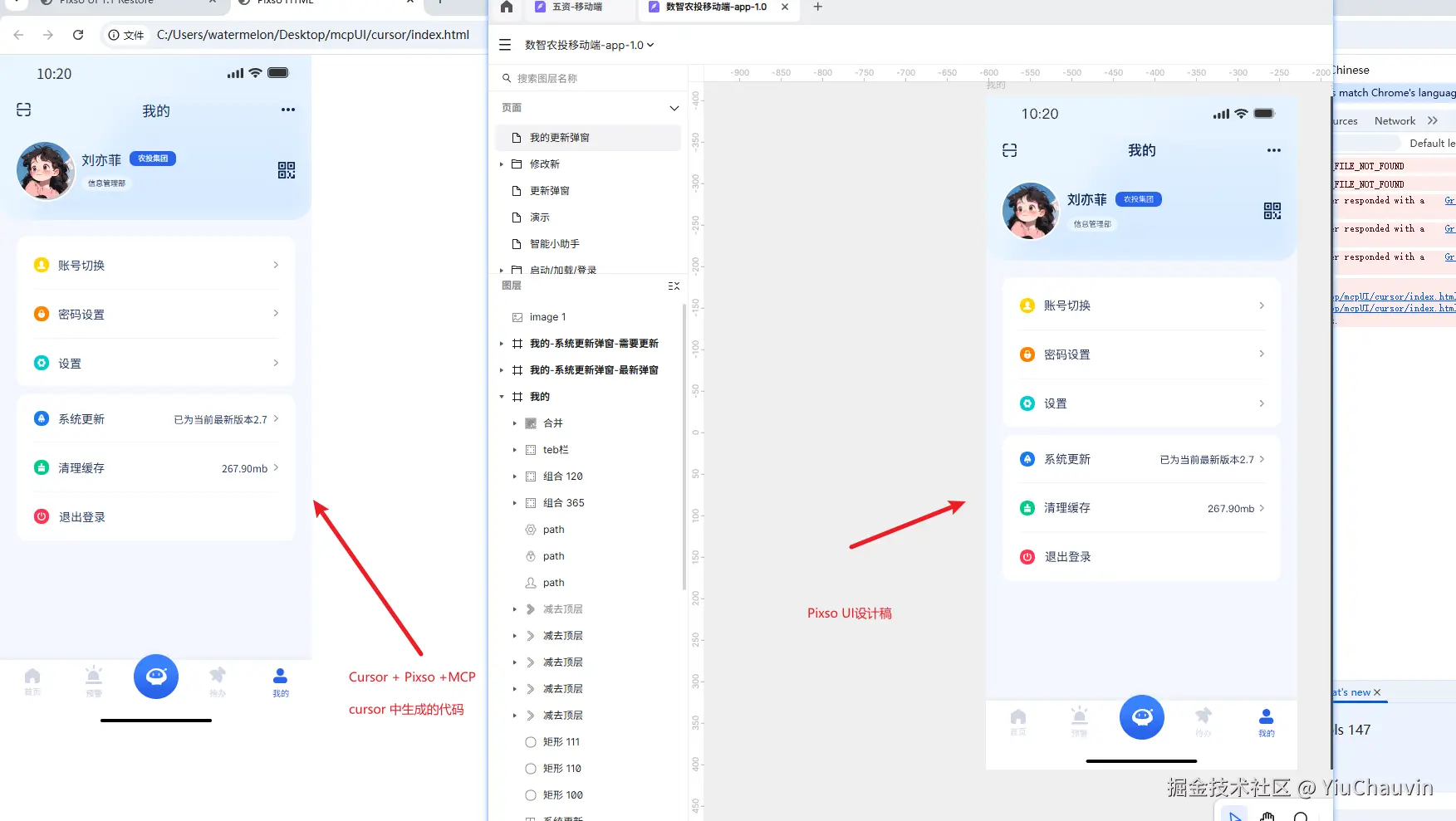
Task: Expand the 组合 120 group
Action: coord(515,476)
